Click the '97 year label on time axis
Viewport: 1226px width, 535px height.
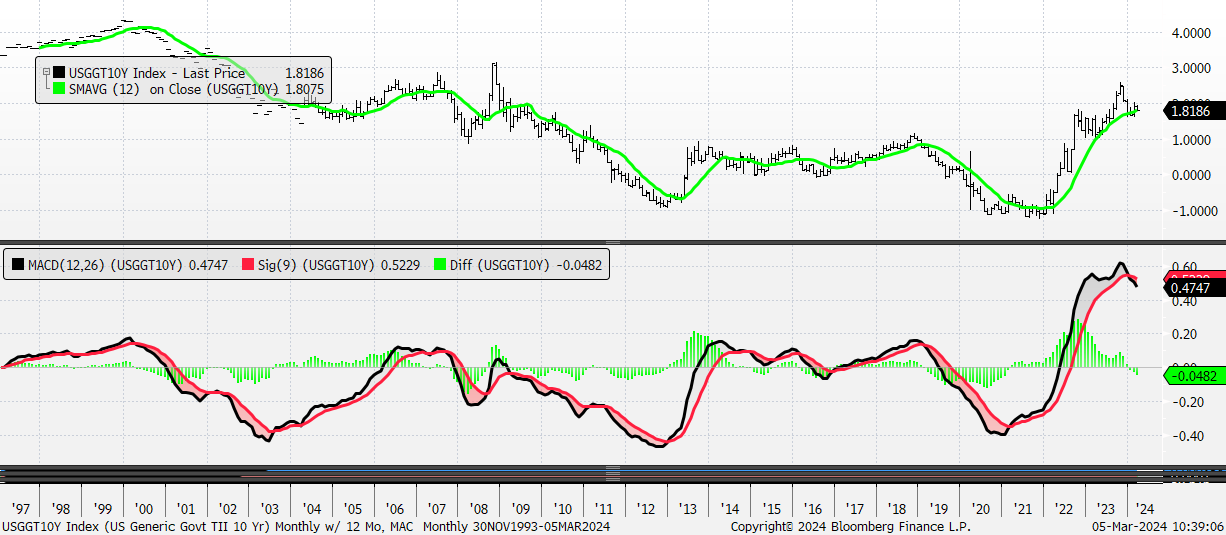(19, 507)
